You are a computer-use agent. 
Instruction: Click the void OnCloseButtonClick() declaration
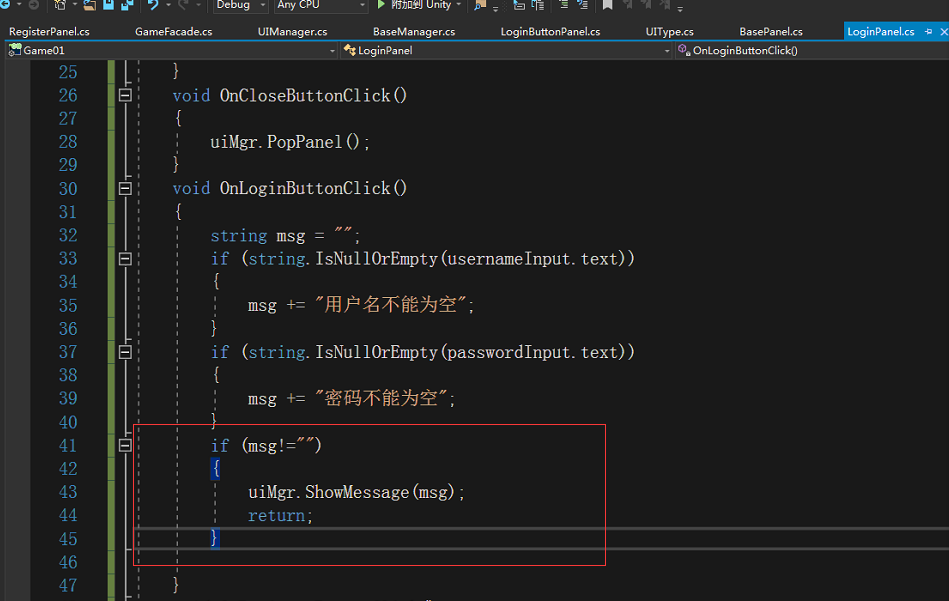(290, 96)
